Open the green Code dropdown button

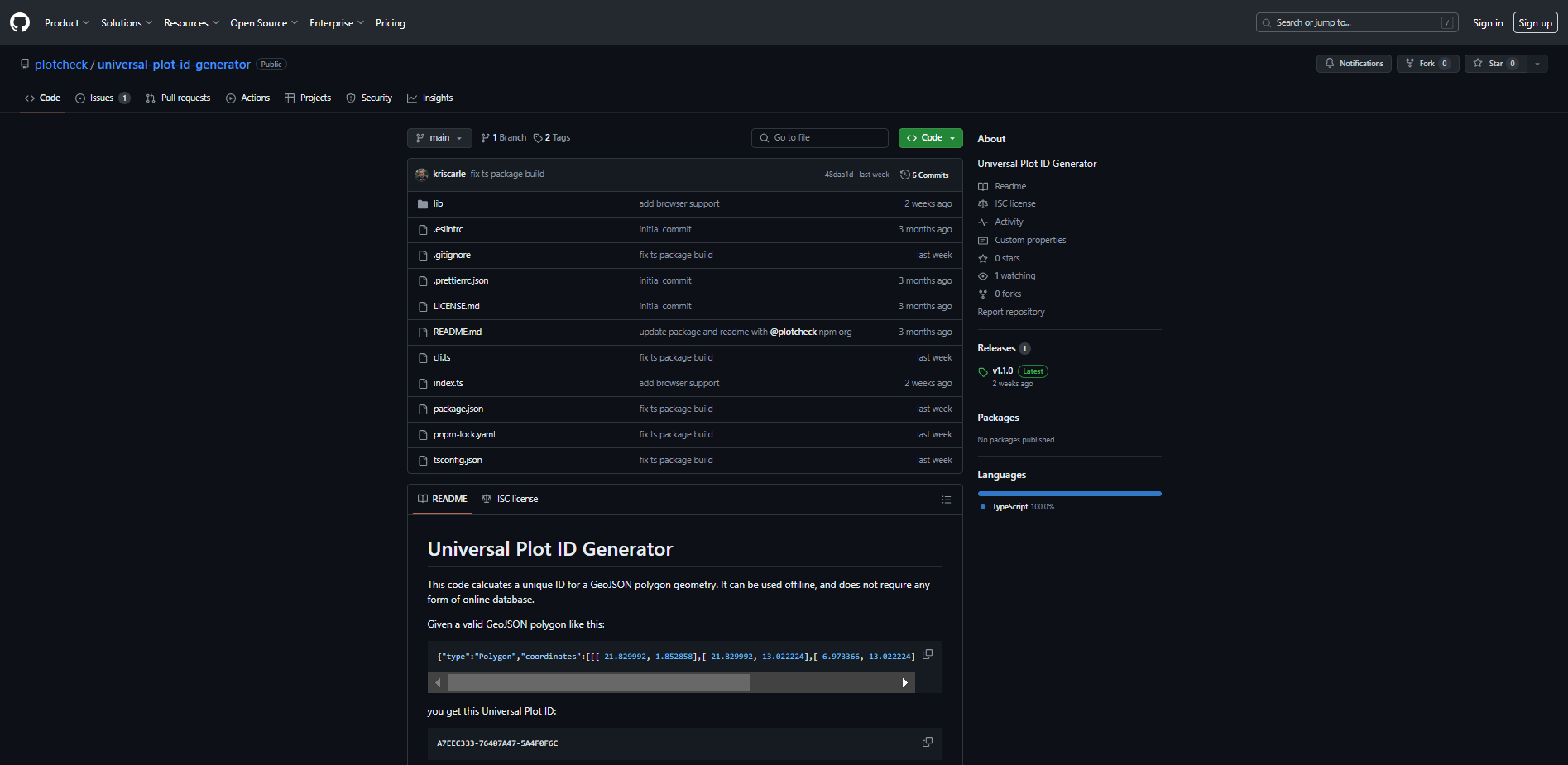[x=931, y=138]
